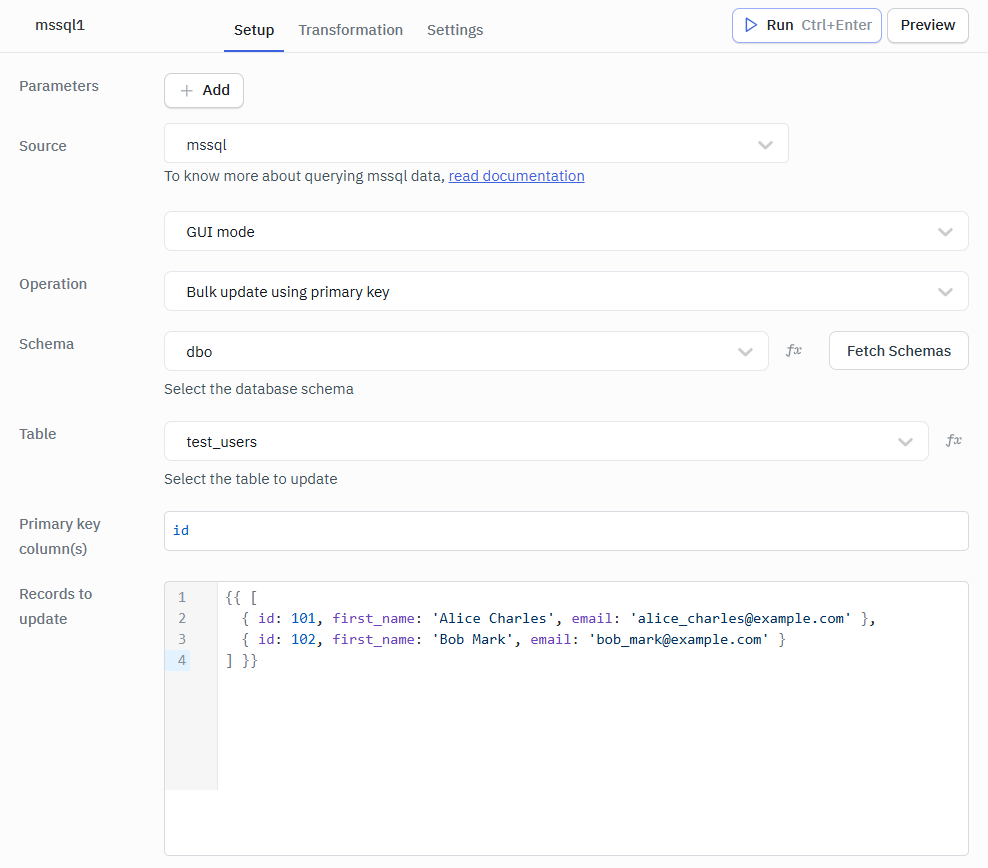Switch to the Transformation tab
The image size is (988, 868).
pos(350,30)
